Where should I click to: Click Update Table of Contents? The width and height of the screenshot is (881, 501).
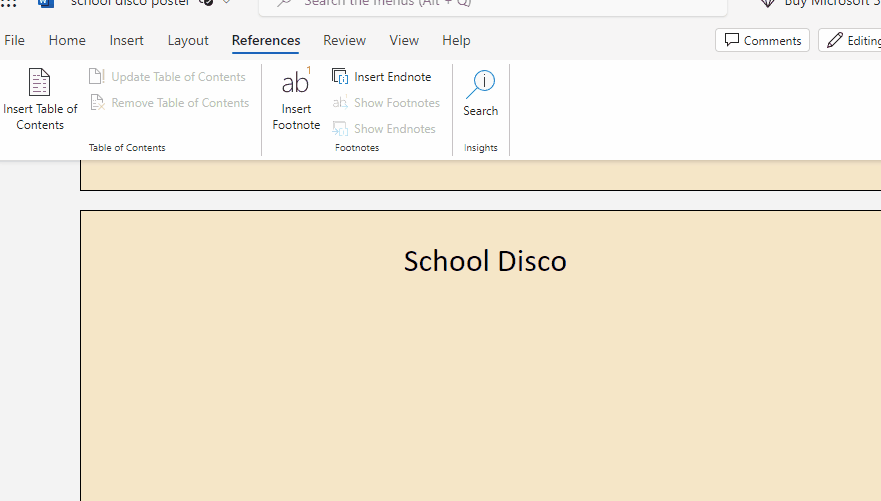coord(167,77)
